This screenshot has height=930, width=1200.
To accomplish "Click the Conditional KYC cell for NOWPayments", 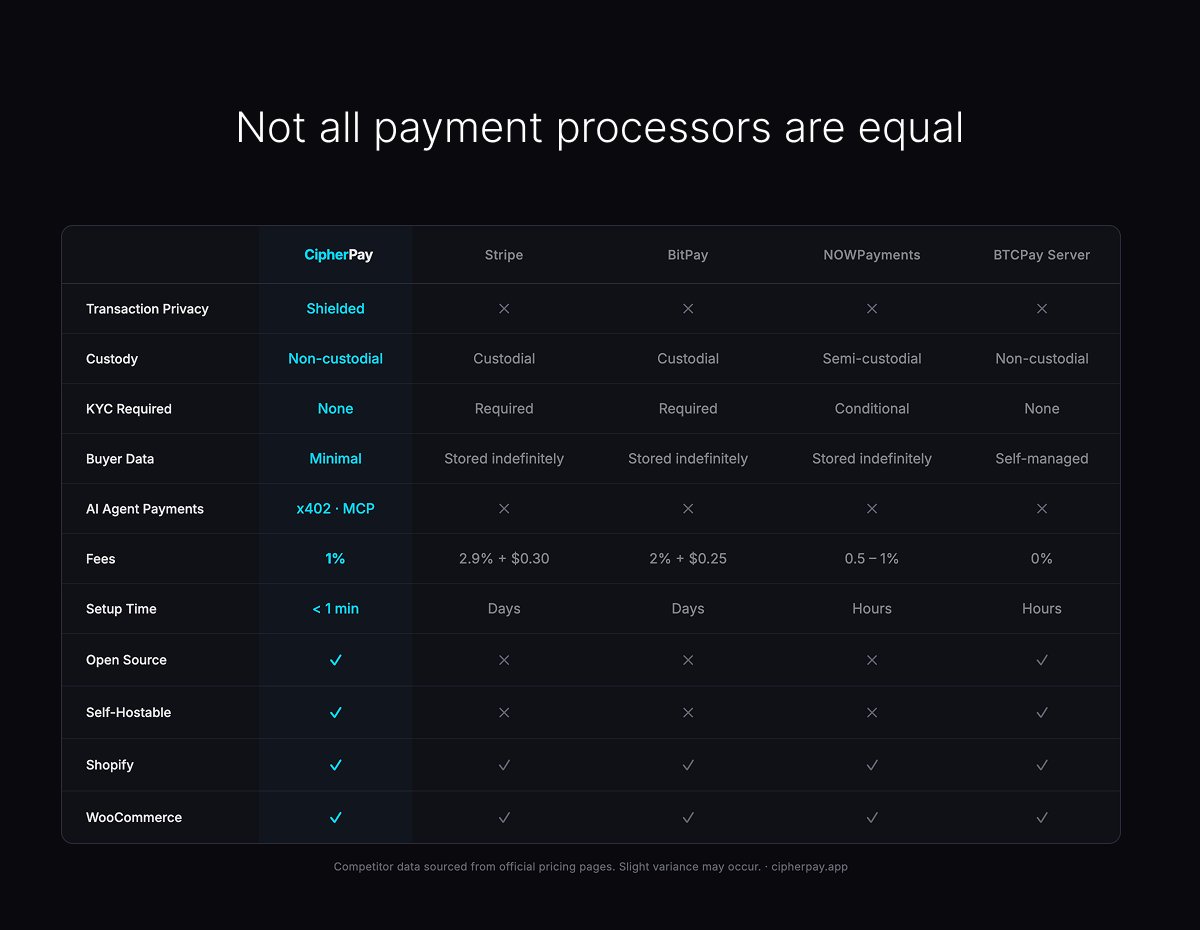I will [x=872, y=409].
